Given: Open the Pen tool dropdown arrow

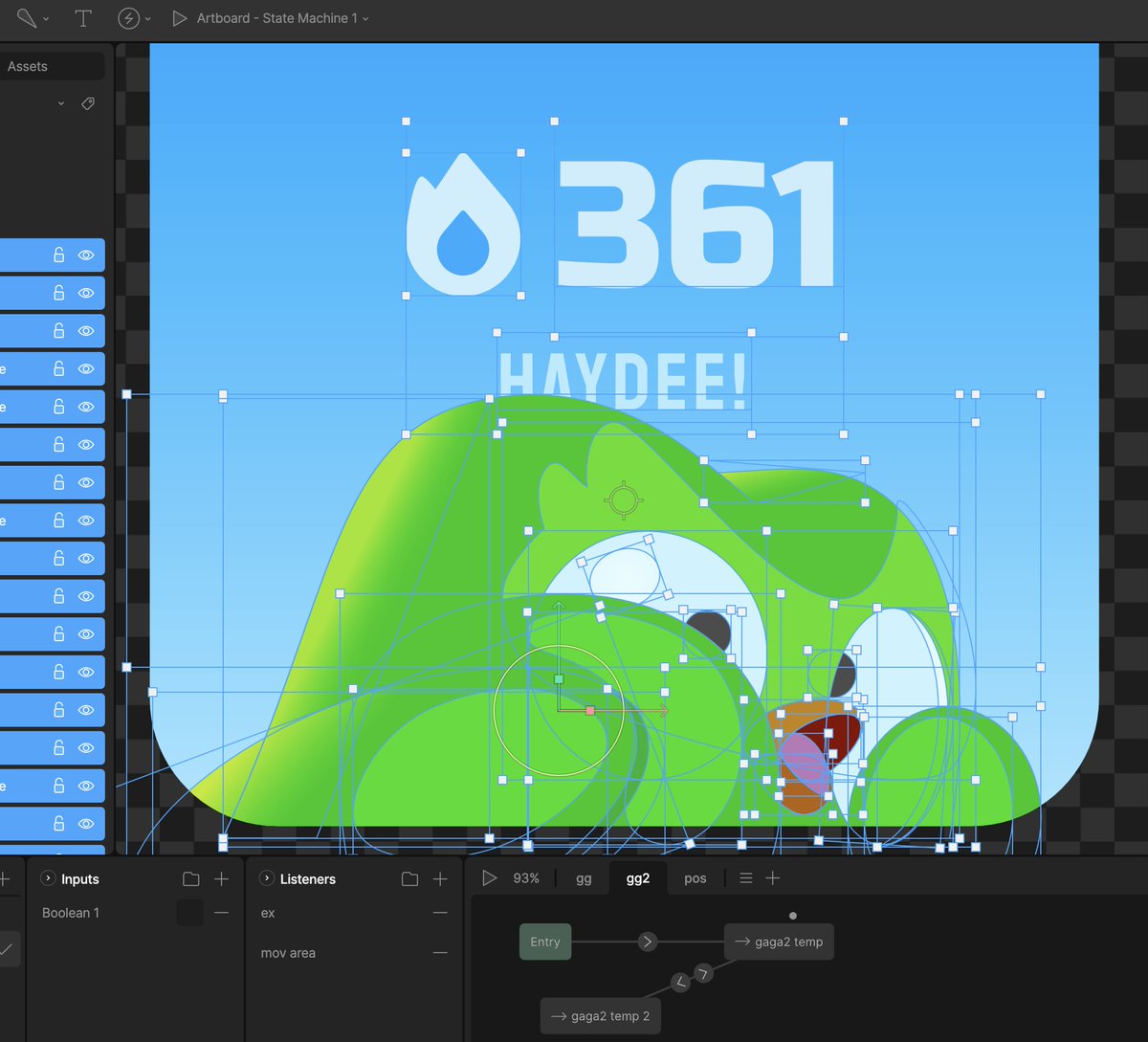Looking at the screenshot, I should point(46,19).
